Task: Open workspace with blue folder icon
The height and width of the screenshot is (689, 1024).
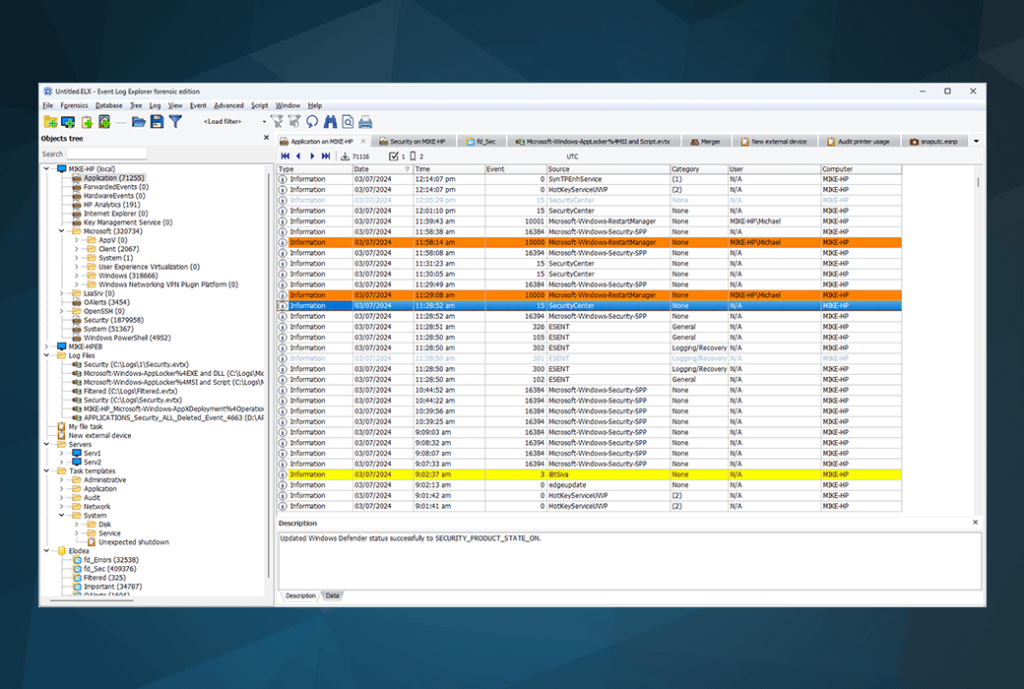Action: point(138,121)
